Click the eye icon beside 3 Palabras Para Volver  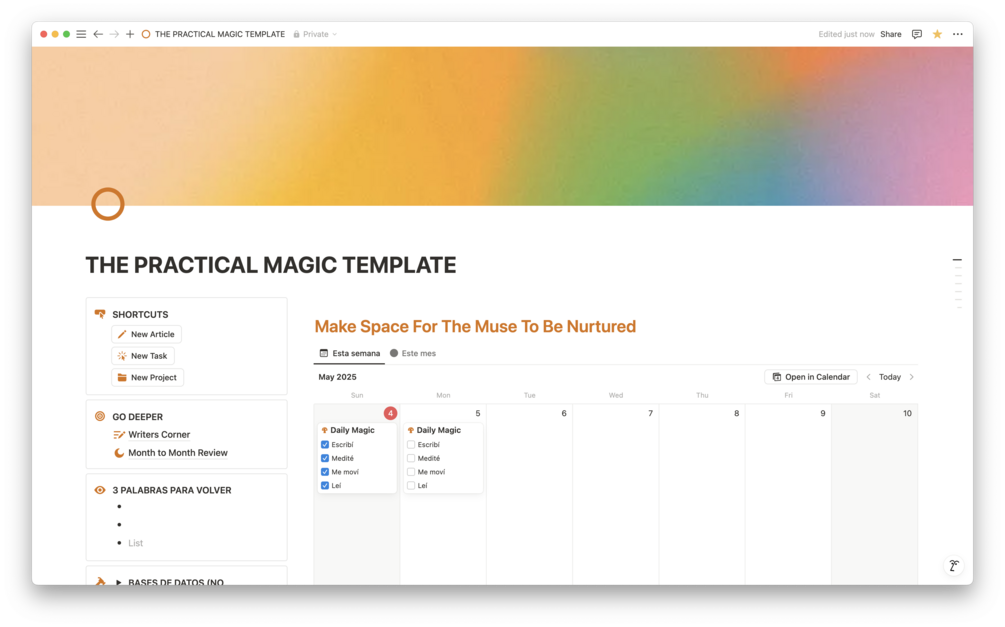tap(100, 490)
